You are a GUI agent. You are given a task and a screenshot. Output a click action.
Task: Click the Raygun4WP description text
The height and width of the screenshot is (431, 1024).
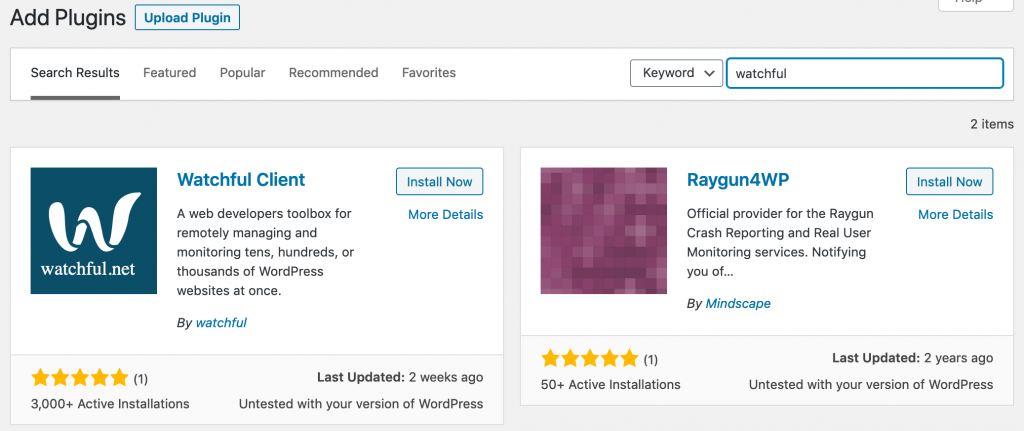(780, 242)
